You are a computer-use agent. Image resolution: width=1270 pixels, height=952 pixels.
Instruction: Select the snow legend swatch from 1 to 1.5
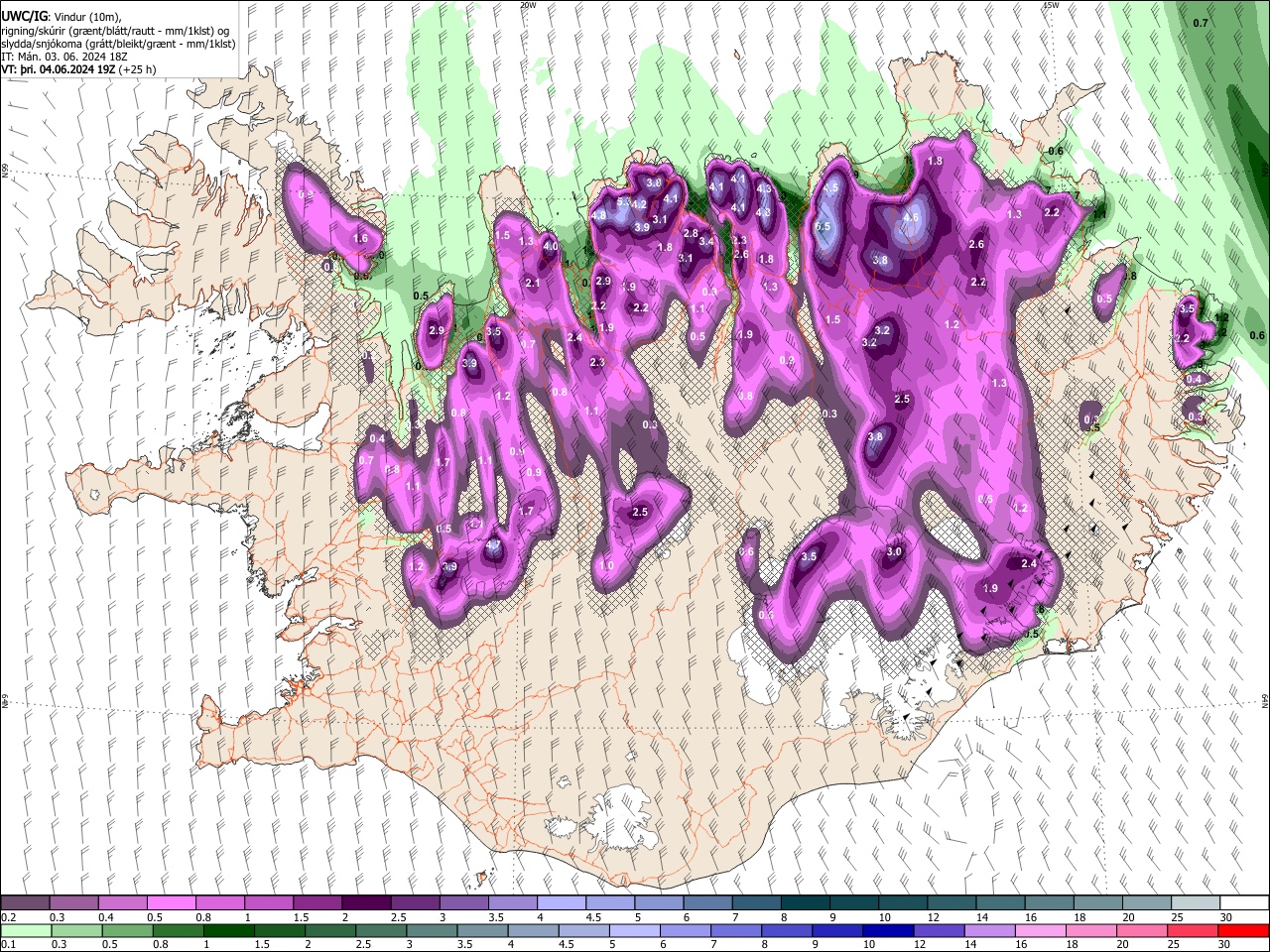(268, 902)
